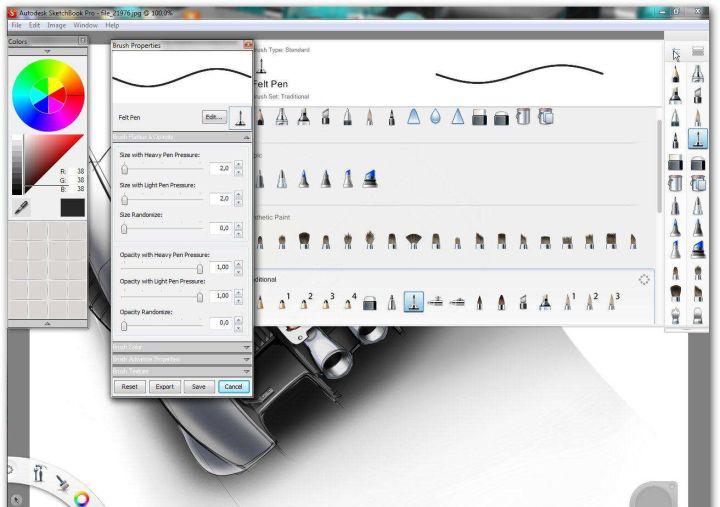Adjust Size Randomize slider handle
The width and height of the screenshot is (720, 507).
click(x=124, y=229)
